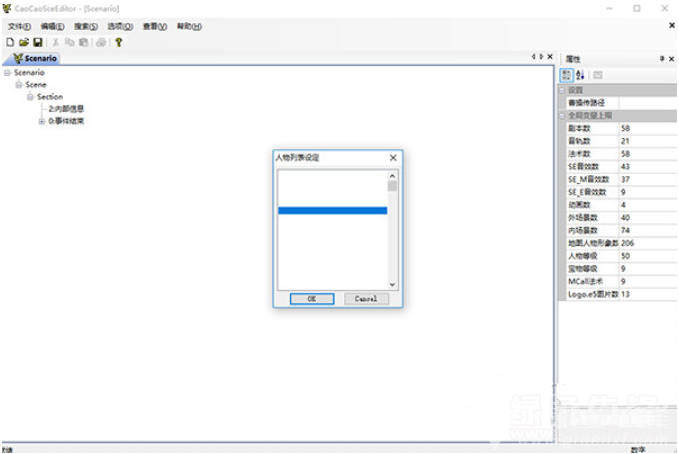
Task: Click the Save disk toolbar icon
Action: click(x=38, y=42)
